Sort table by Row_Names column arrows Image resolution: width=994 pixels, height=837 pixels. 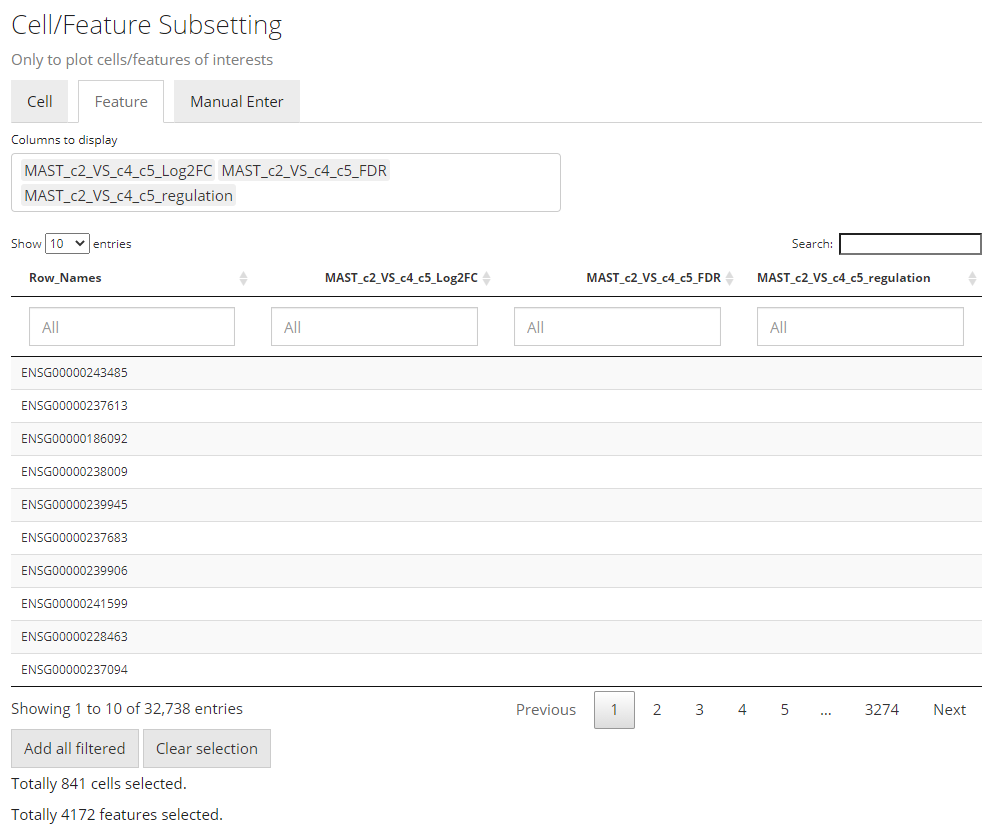coord(243,279)
